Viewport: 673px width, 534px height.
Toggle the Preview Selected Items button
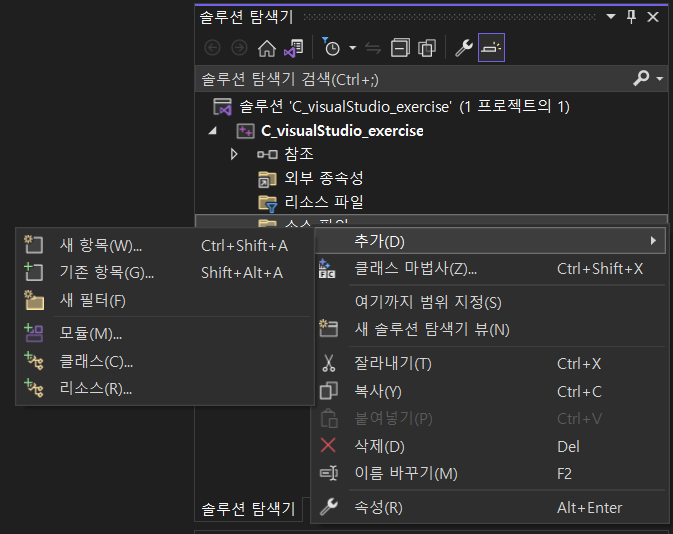click(491, 48)
